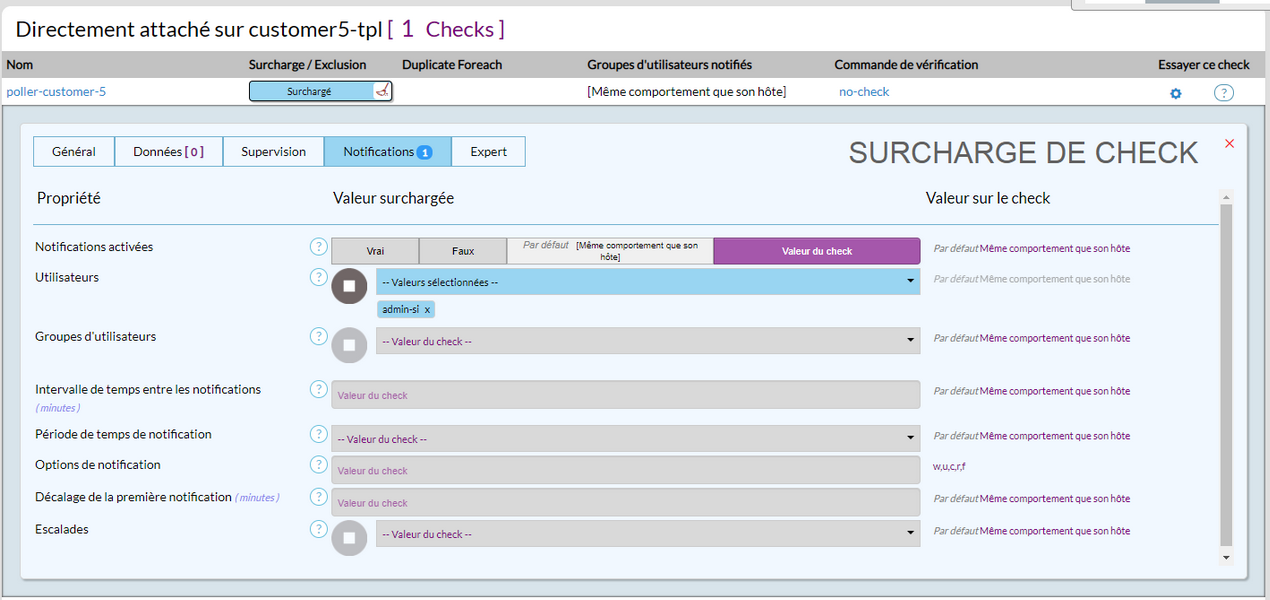The image size is (1270, 600).
Task: Click the Intervalle de temps notifications input field
Action: [625, 395]
